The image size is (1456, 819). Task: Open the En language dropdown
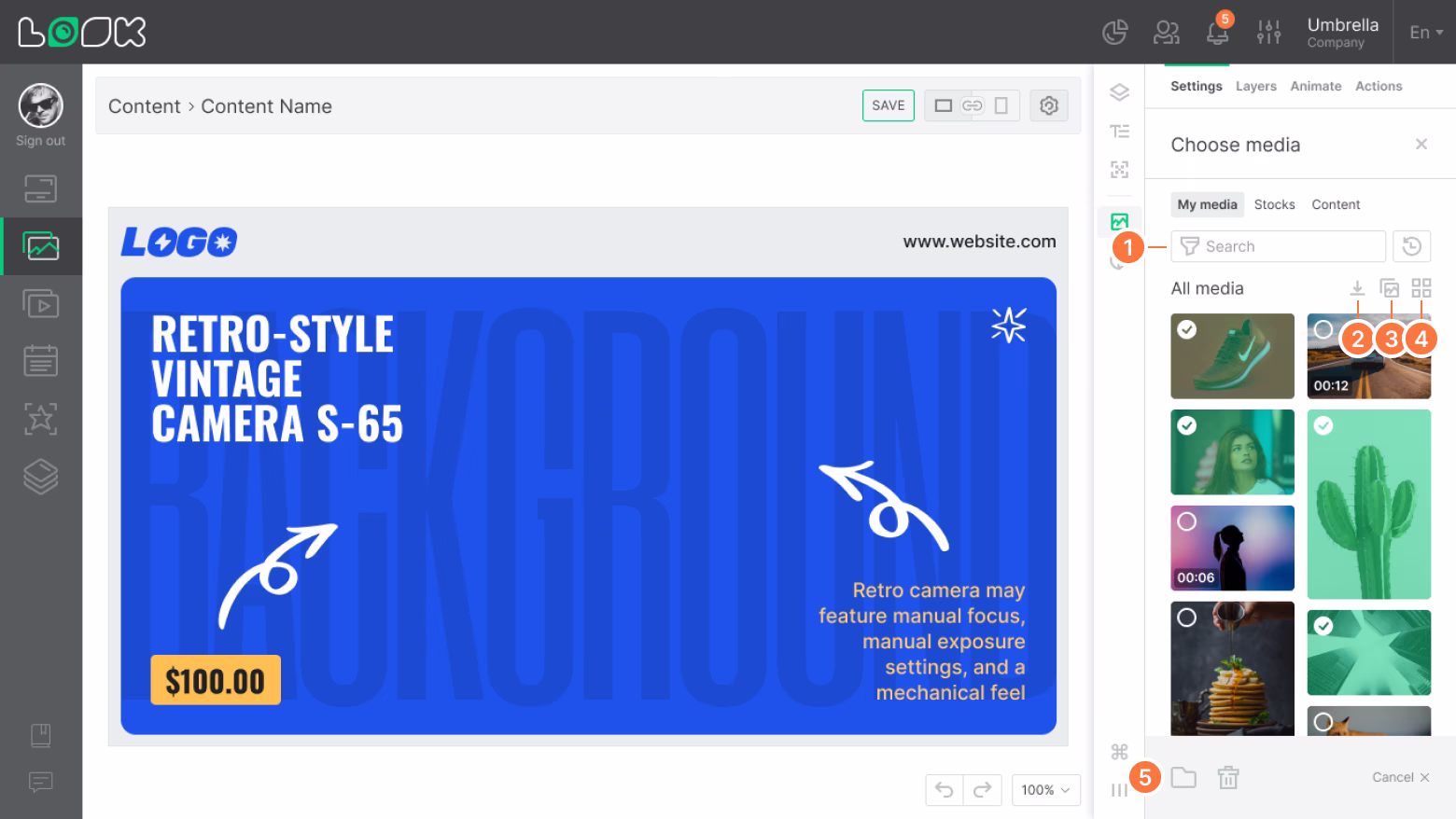point(1425,32)
